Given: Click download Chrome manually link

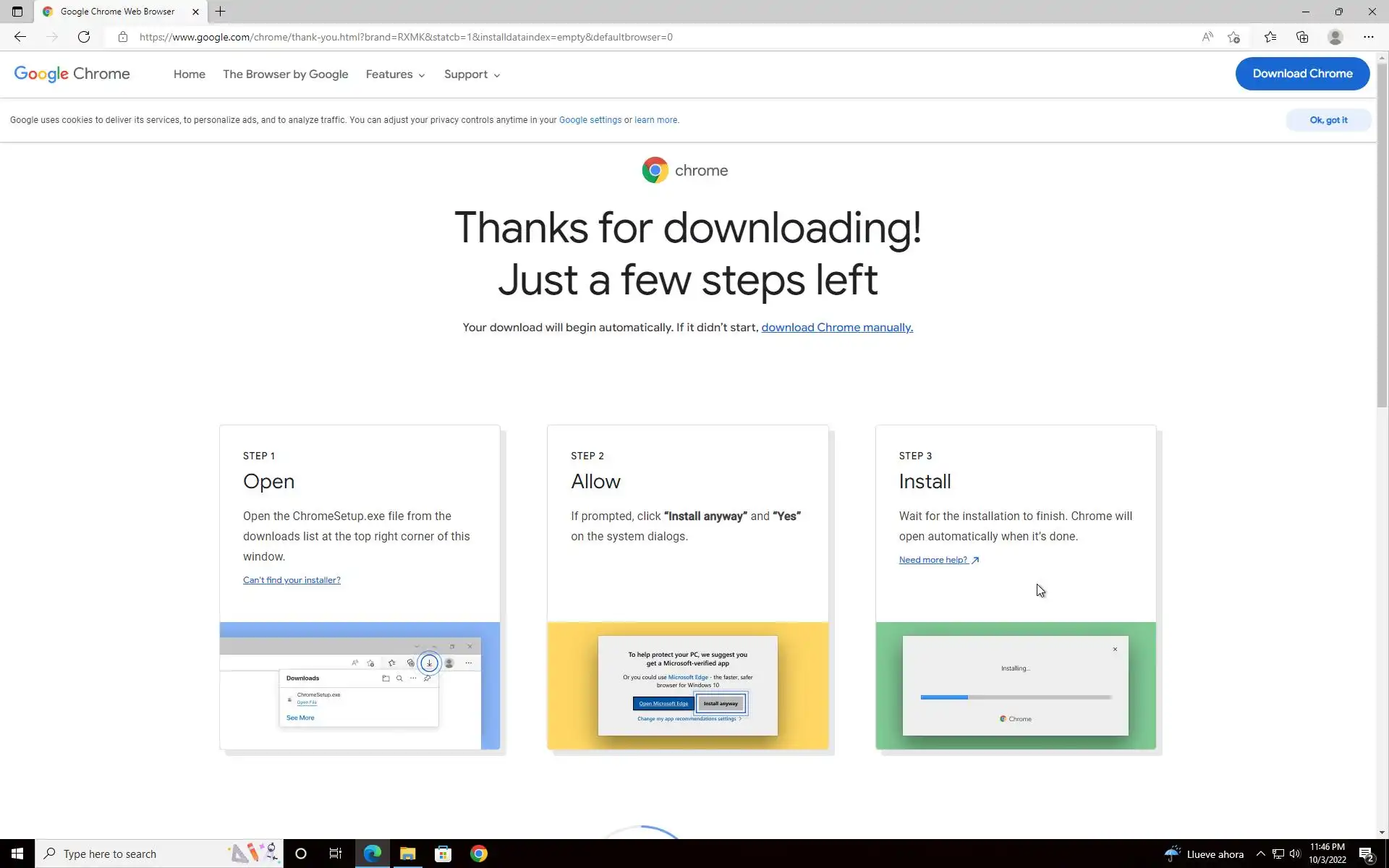Looking at the screenshot, I should point(837,328).
